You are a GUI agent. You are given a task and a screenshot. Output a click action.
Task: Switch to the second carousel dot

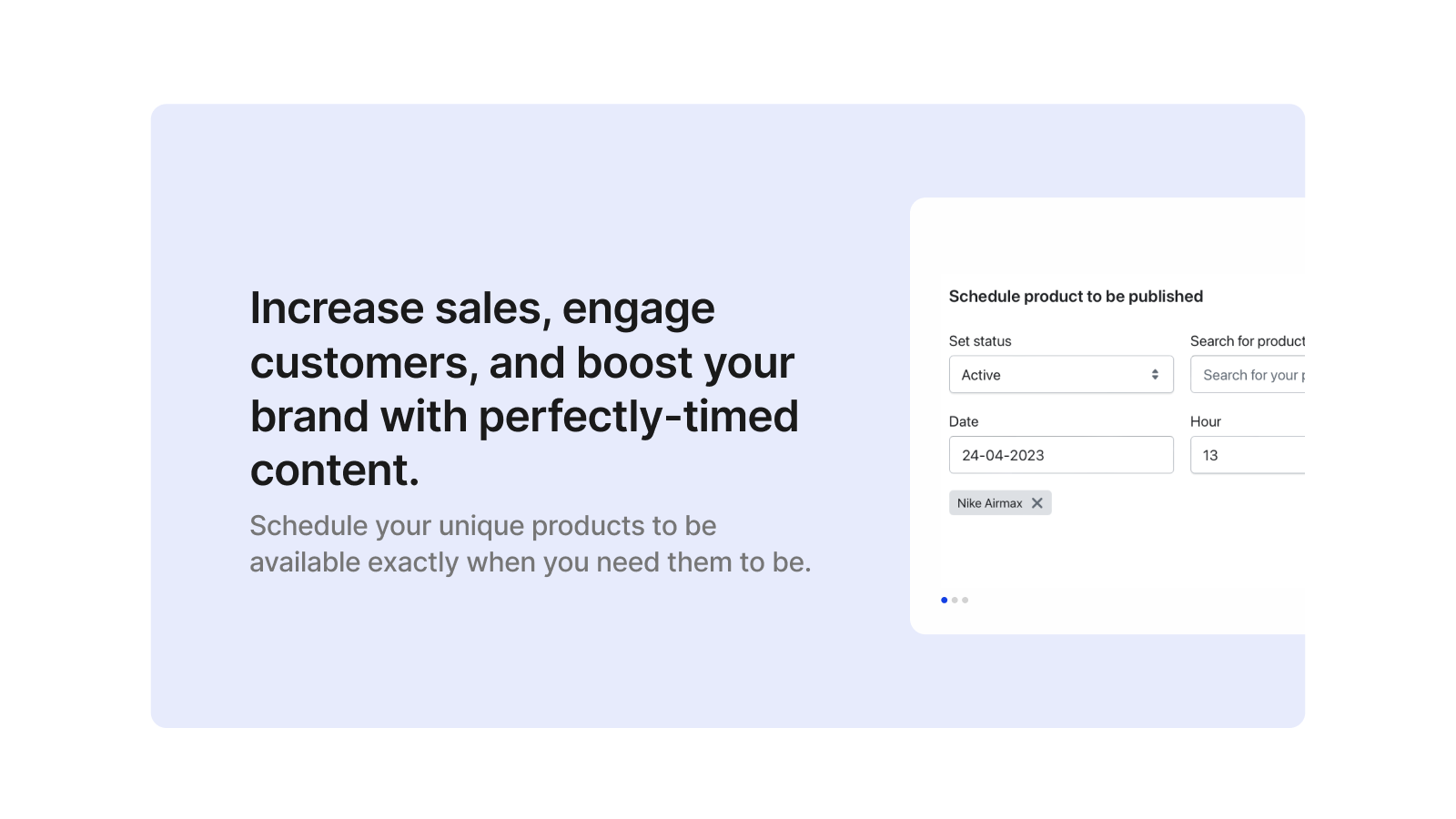(x=955, y=601)
